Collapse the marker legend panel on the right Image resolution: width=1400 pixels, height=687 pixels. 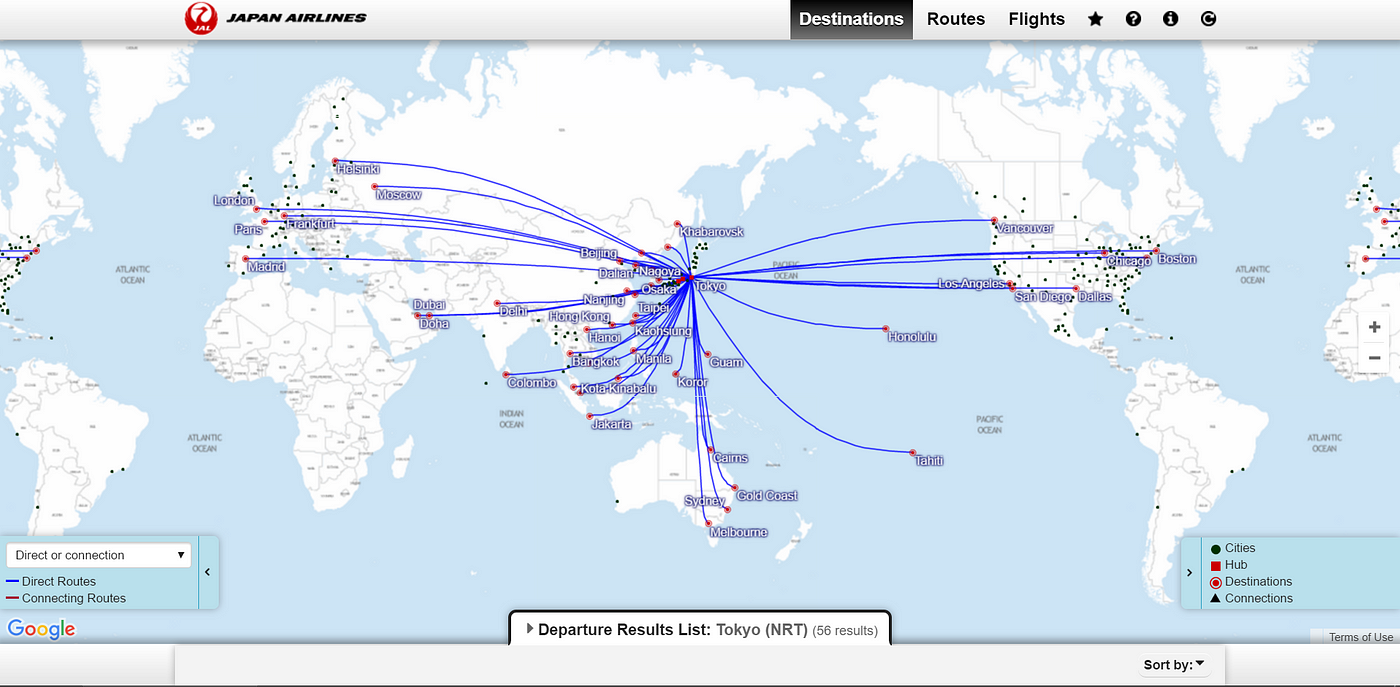(x=1189, y=572)
